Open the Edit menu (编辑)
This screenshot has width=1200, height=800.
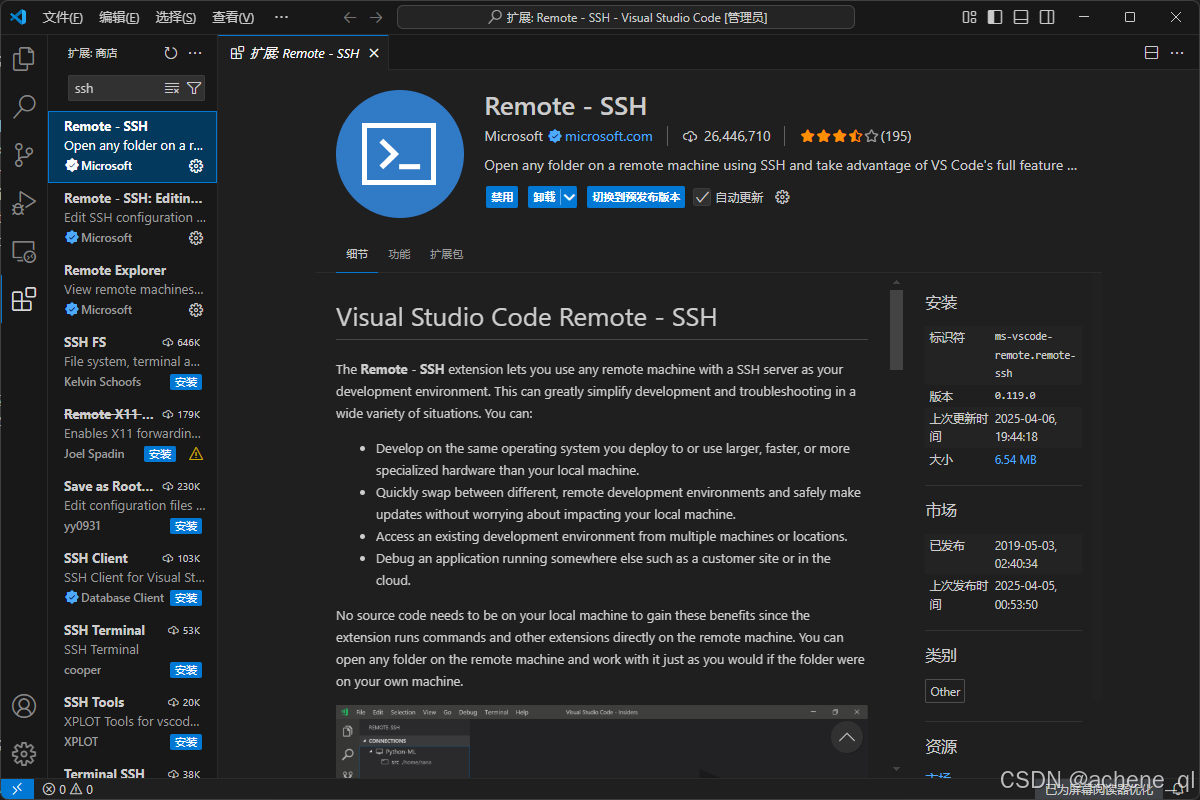120,17
